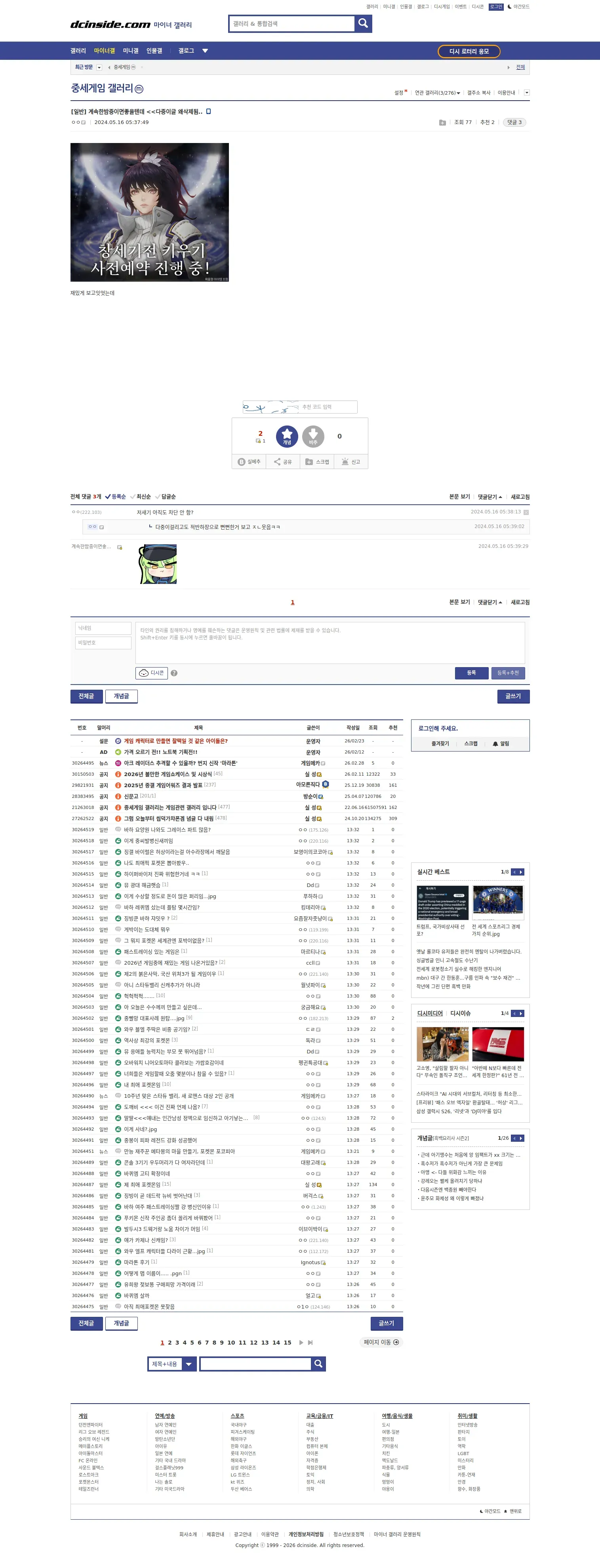Click the 비밀번호 input field
The width and height of the screenshot is (600, 1568).
[x=103, y=643]
